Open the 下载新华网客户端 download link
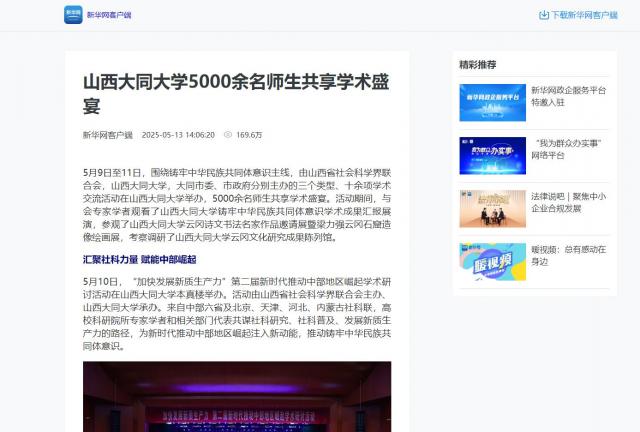640x432 pixels. (584, 15)
